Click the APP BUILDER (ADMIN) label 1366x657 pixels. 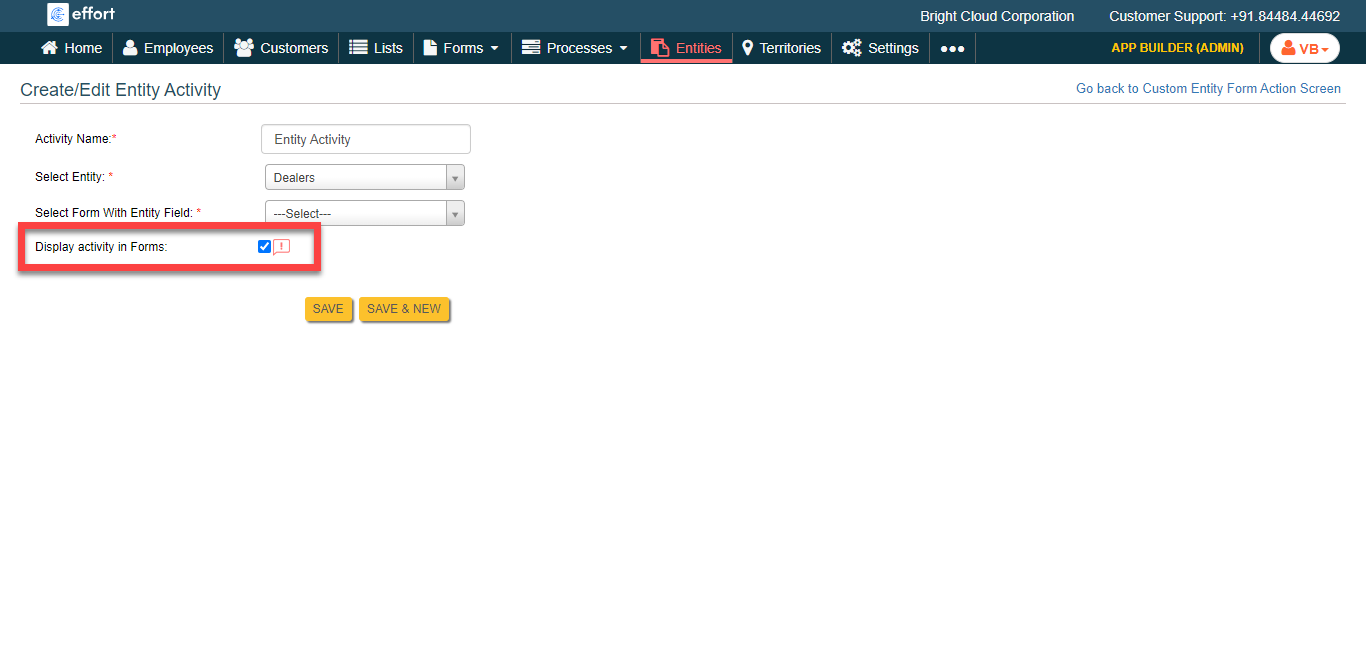pyautogui.click(x=1177, y=47)
